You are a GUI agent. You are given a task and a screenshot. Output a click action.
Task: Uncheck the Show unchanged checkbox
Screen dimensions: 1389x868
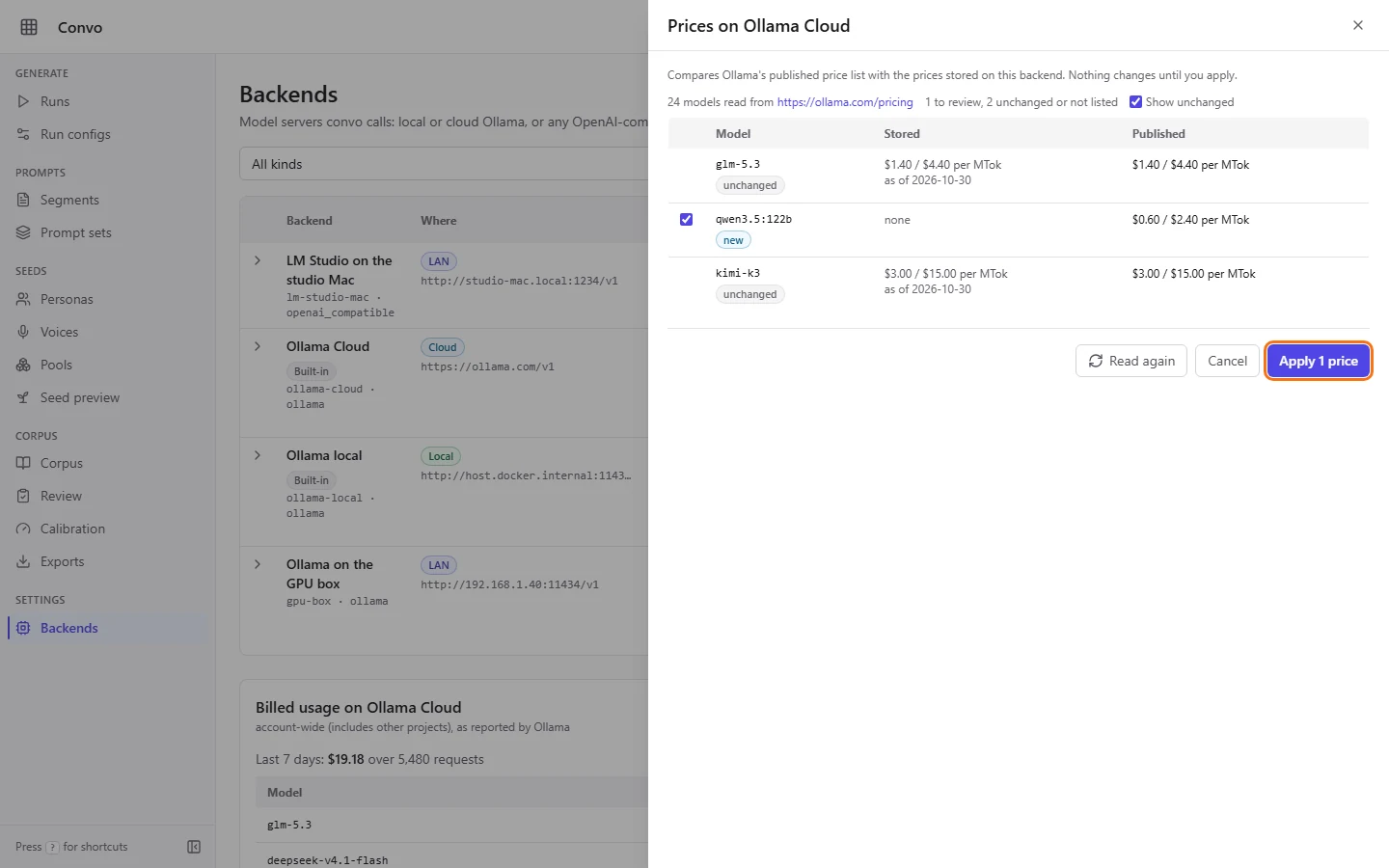click(x=1135, y=102)
